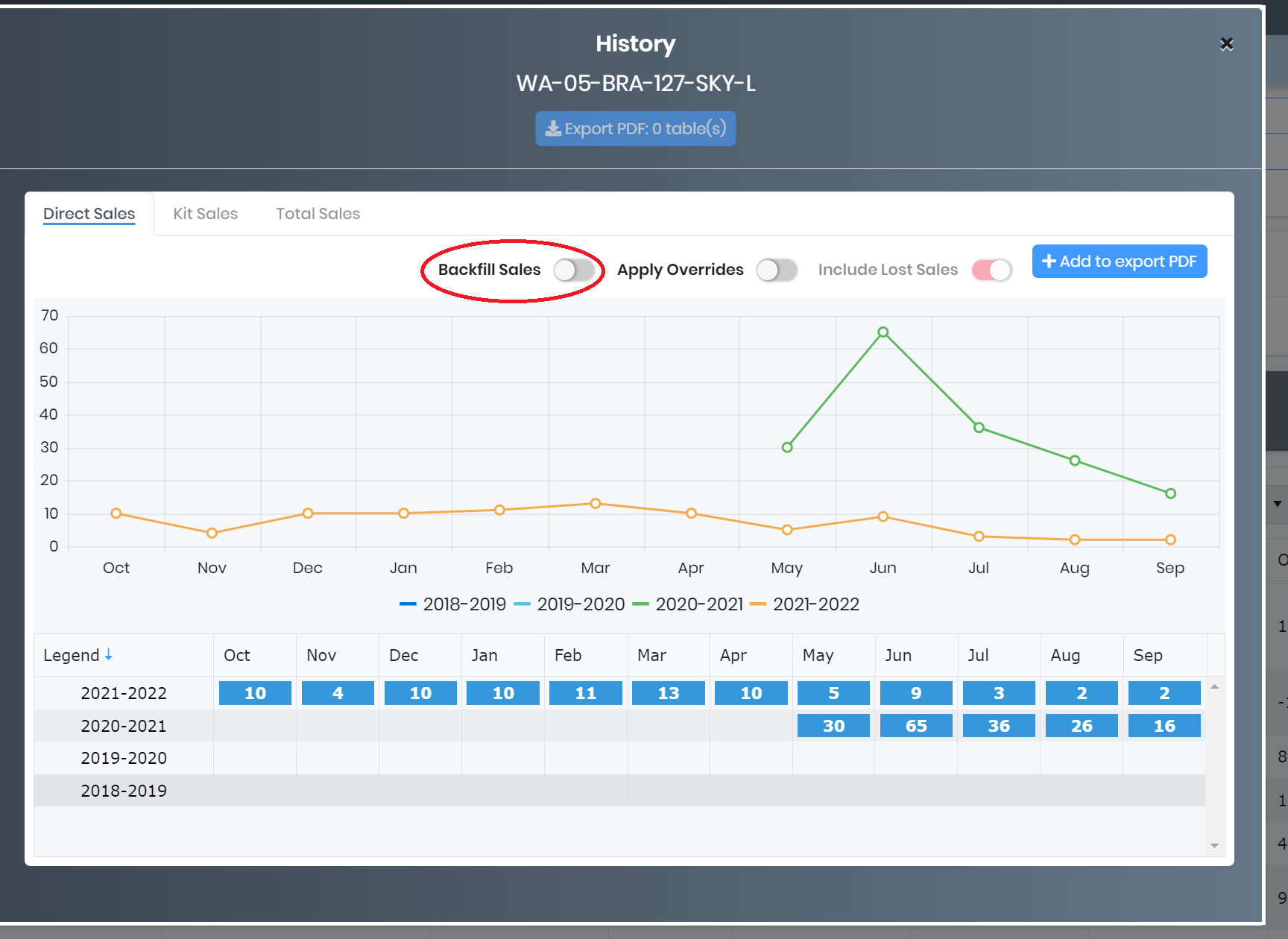Click the 2021-2022 Mar cell value 13

[x=669, y=693]
